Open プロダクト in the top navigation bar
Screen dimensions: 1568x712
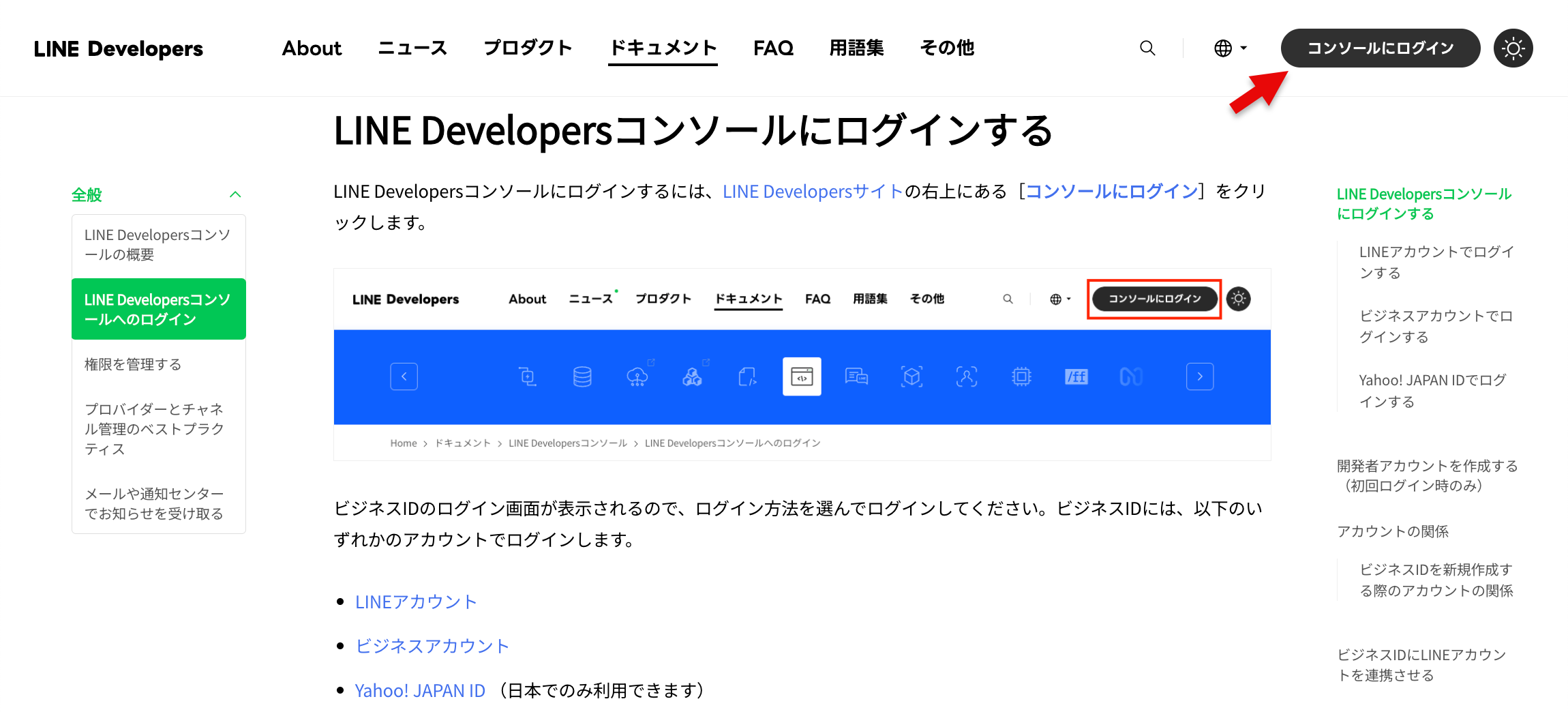point(528,48)
